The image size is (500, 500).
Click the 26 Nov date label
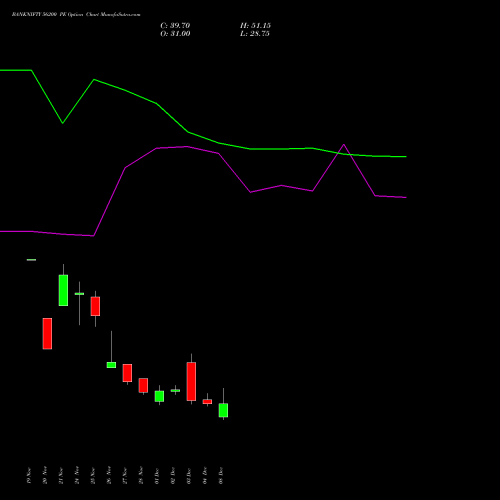coord(109,476)
